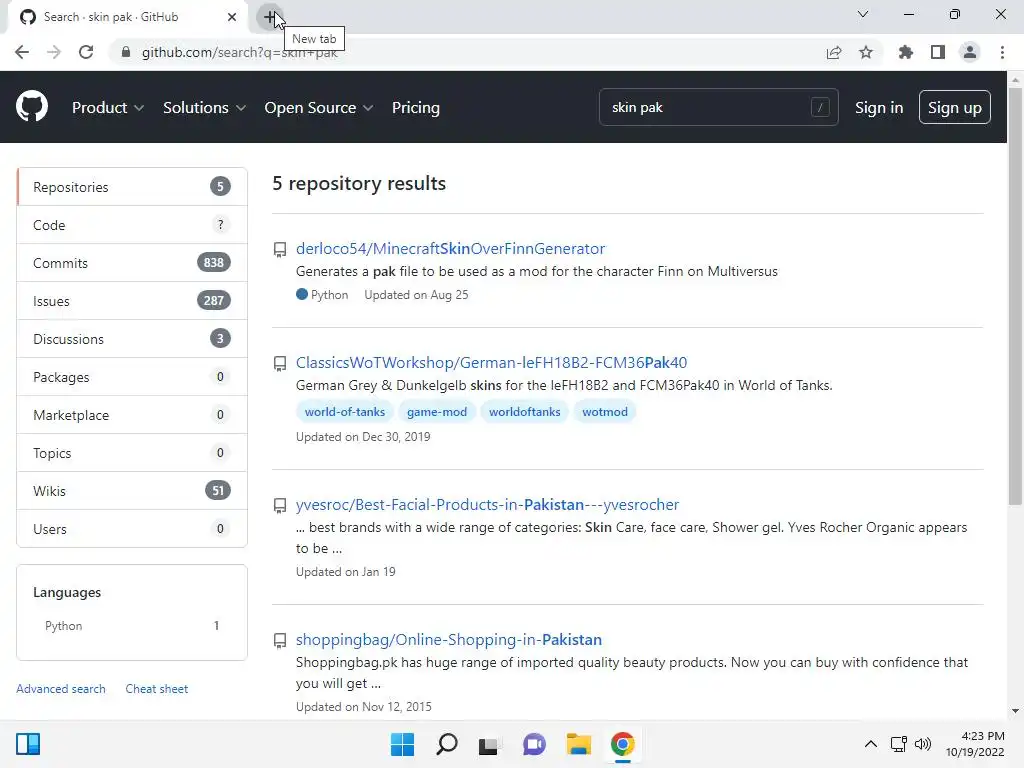The height and width of the screenshot is (768, 1024).
Task: Click the game-mod topic tag
Action: click(437, 411)
